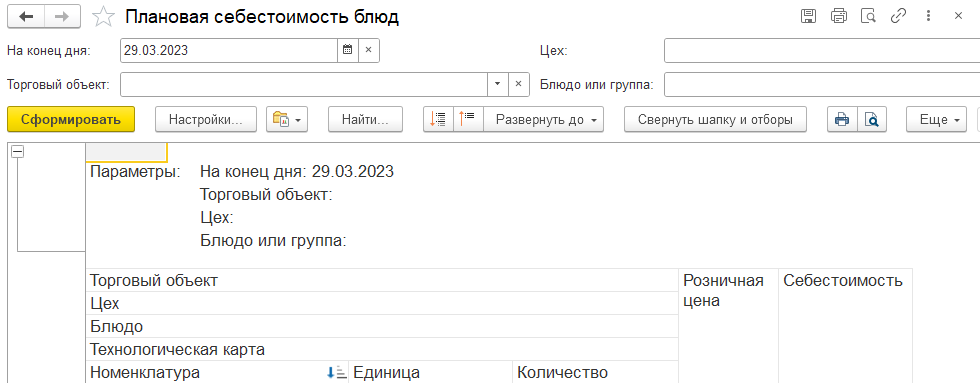Print report with toolbar printer icon

coord(842,119)
